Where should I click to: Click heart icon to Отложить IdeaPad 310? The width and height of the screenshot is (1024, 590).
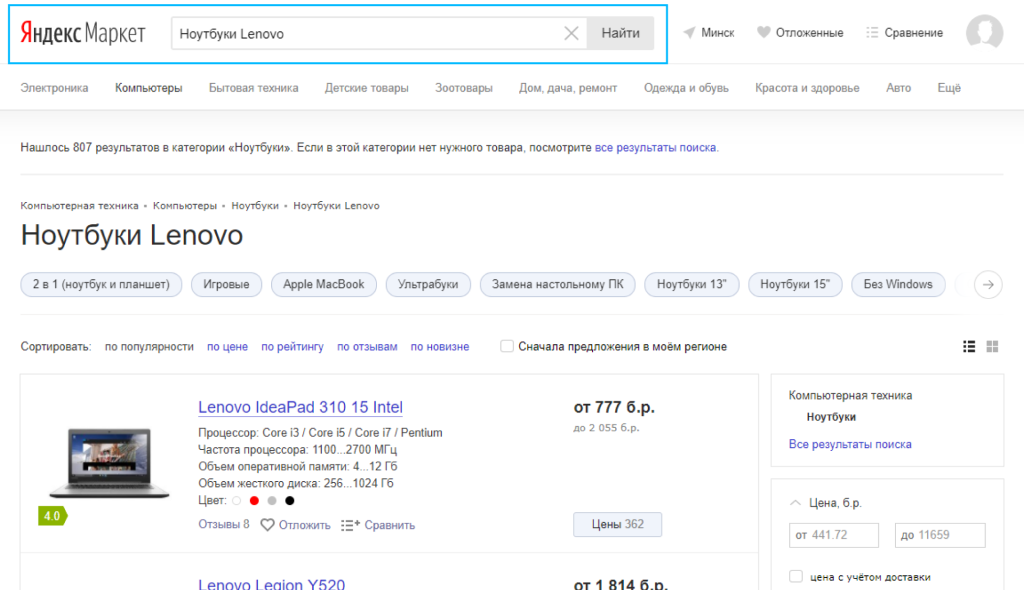coord(267,525)
